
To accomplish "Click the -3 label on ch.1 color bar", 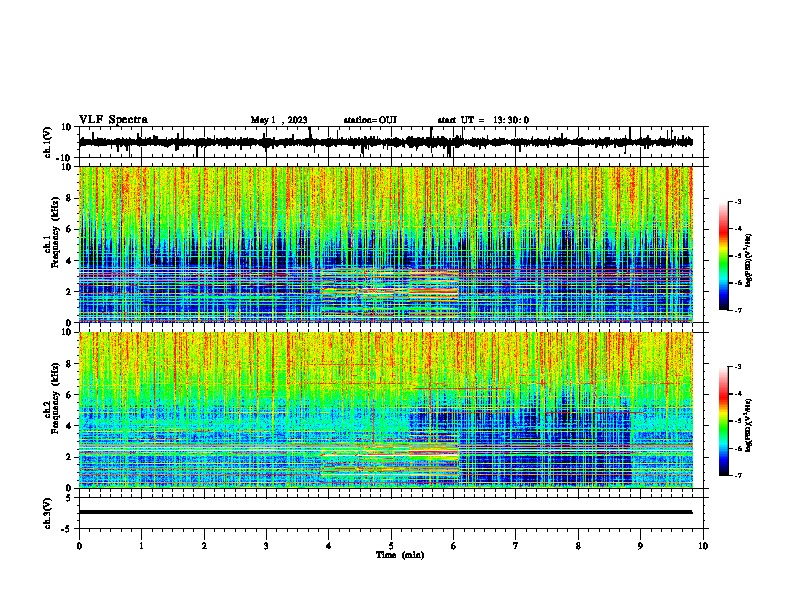I will point(737,201).
